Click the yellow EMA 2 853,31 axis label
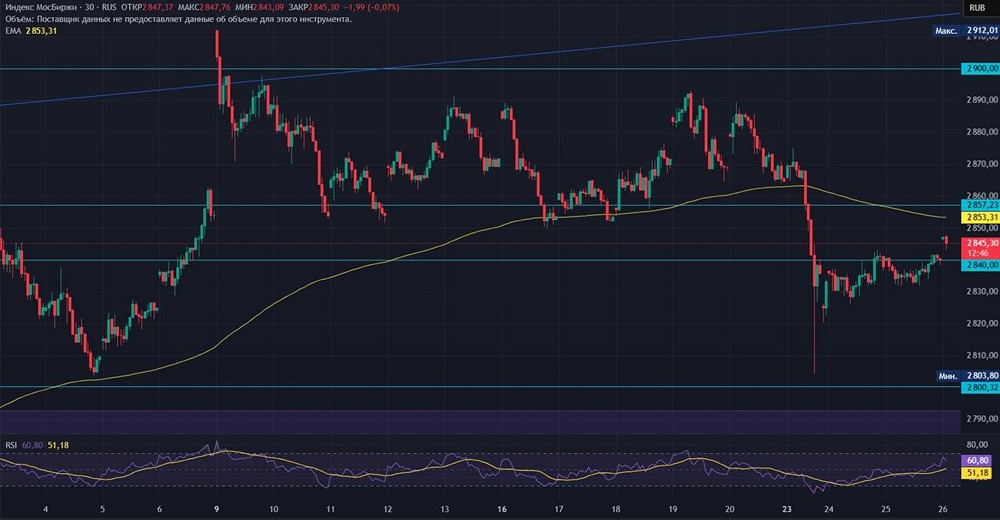This screenshot has width=1000, height=520. click(x=980, y=218)
